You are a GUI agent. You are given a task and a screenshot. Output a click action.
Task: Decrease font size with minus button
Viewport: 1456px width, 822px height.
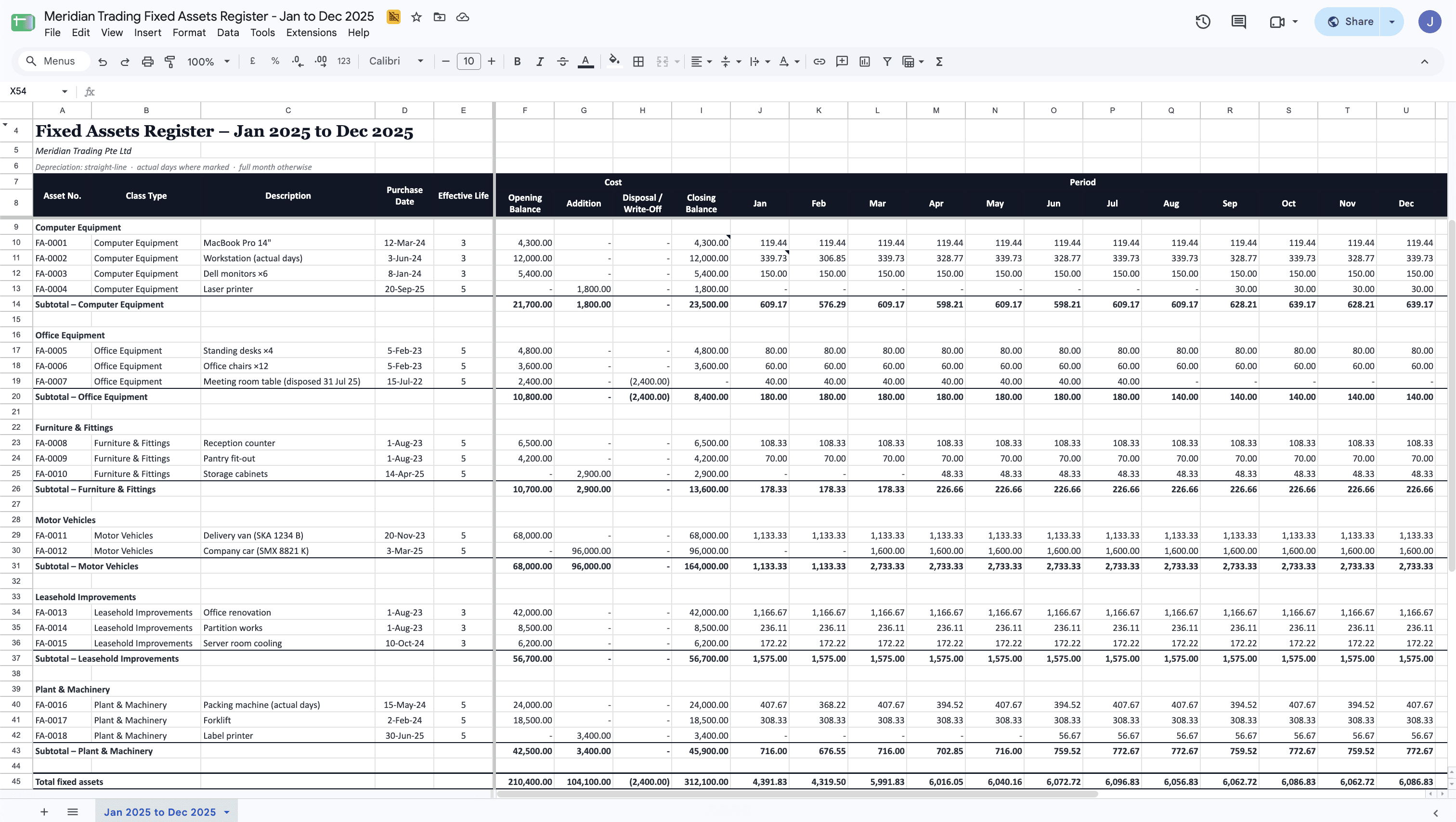[x=445, y=61]
